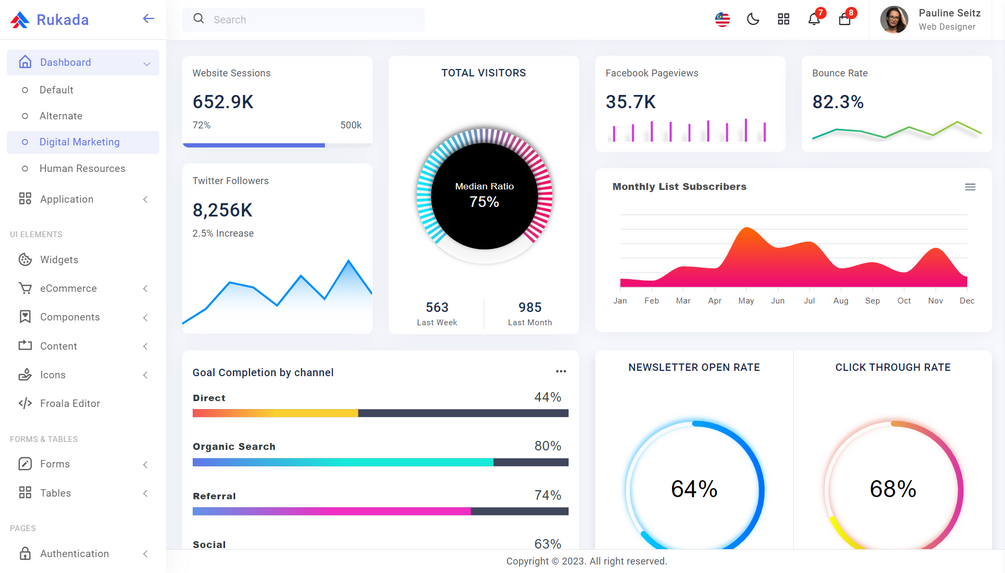
Task: Open the apps grid icon
Action: pos(783,19)
